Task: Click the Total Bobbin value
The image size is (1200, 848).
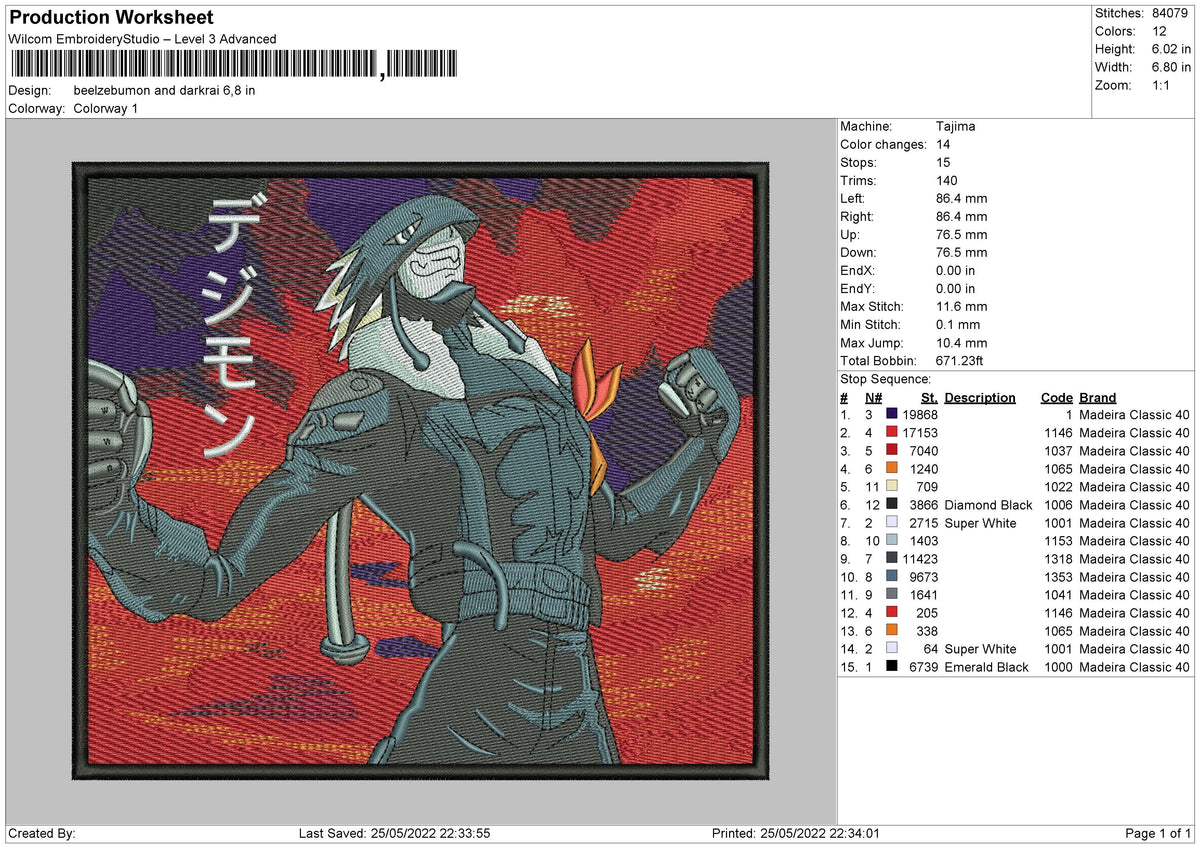Action: tap(962, 361)
